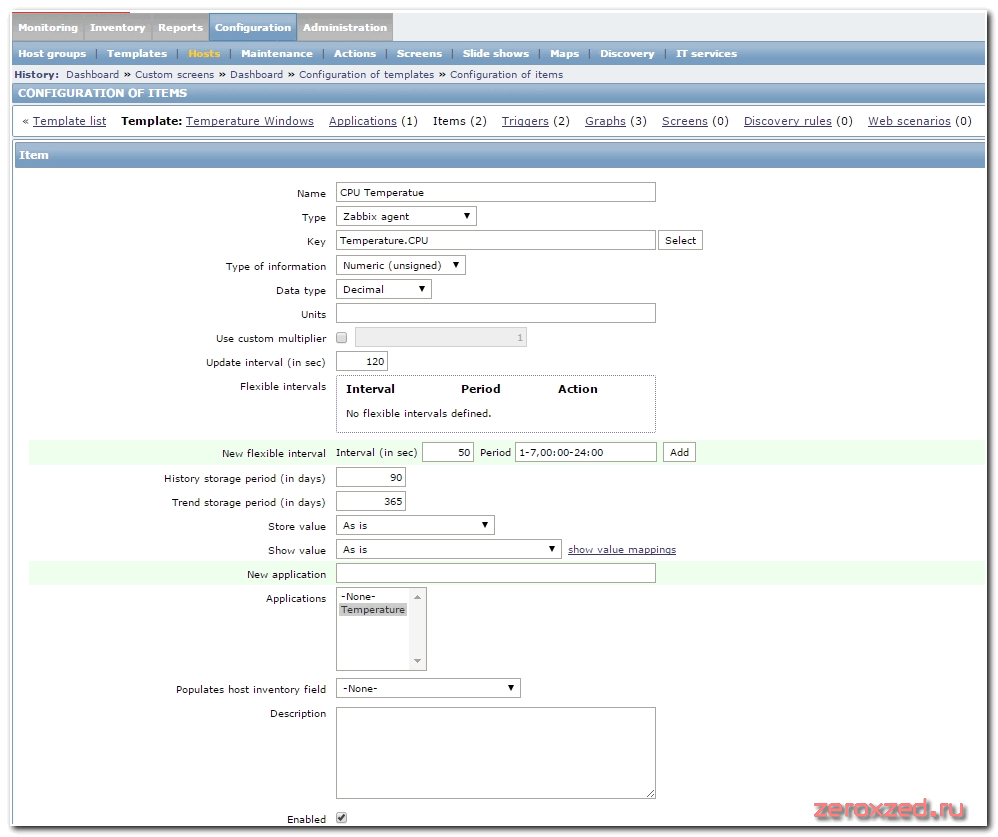Image resolution: width=998 pixels, height=837 pixels.
Task: Open the Store value dropdown
Action: (x=415, y=525)
